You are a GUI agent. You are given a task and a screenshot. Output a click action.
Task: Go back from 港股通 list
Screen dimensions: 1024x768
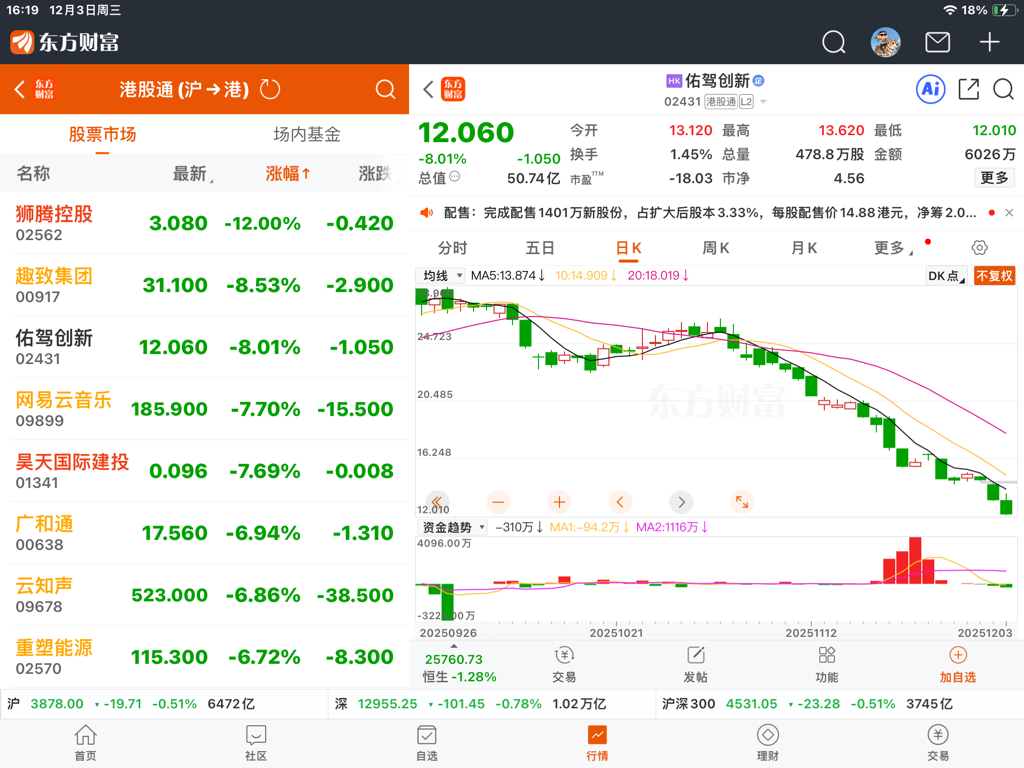[x=20, y=89]
